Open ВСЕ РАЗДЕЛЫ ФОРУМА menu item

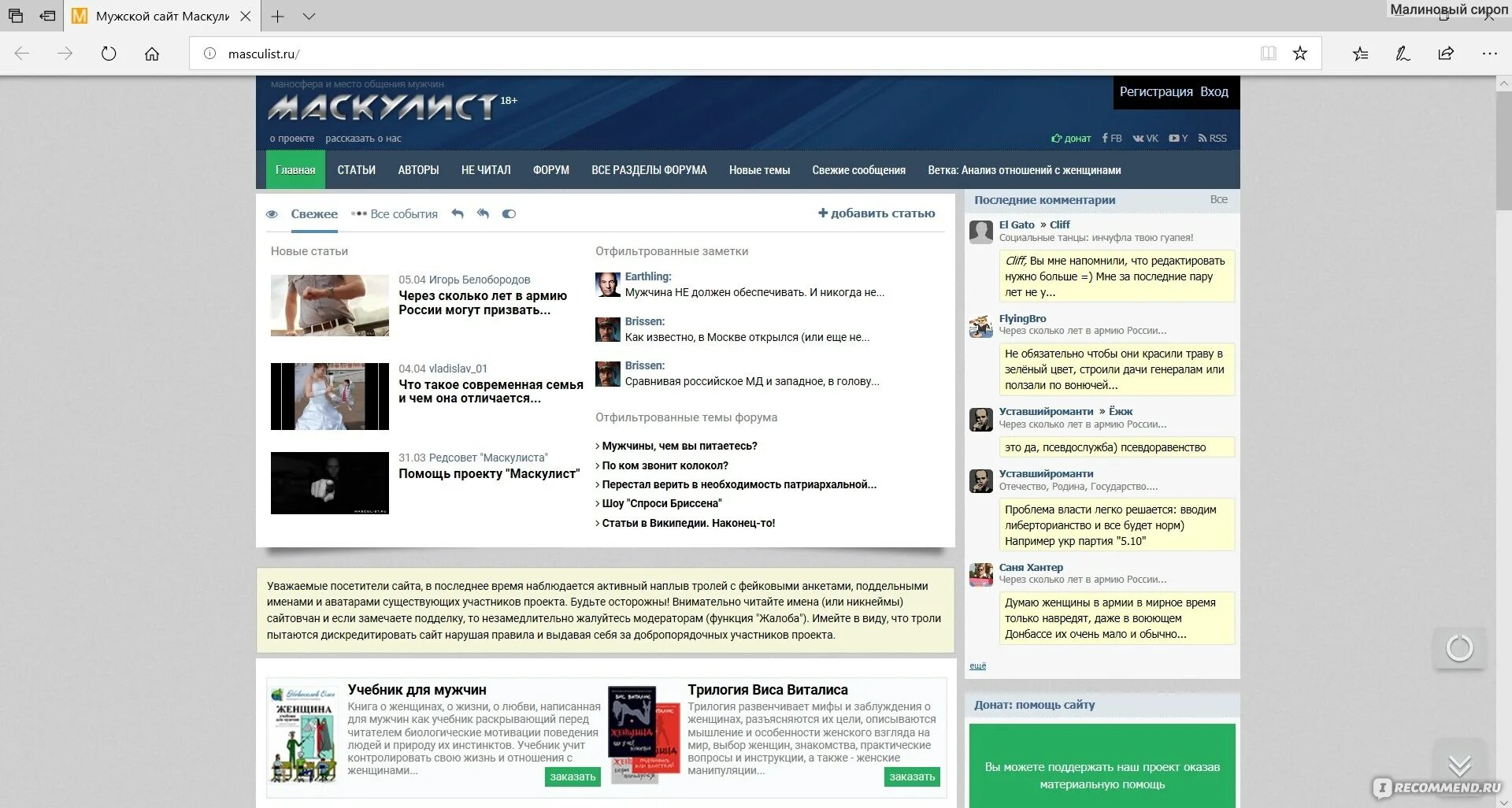pos(649,170)
